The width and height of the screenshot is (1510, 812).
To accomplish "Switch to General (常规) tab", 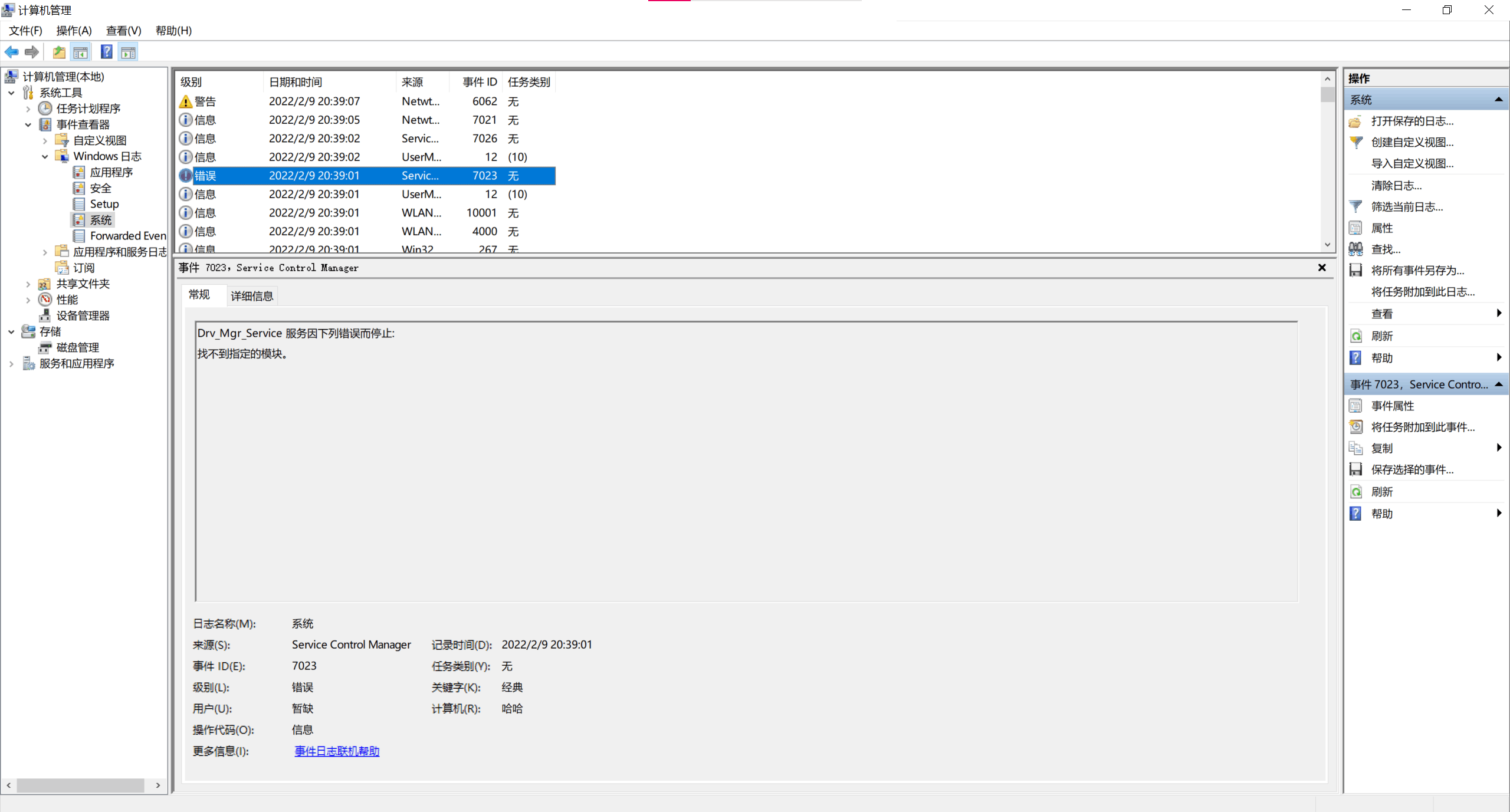I will [x=199, y=295].
